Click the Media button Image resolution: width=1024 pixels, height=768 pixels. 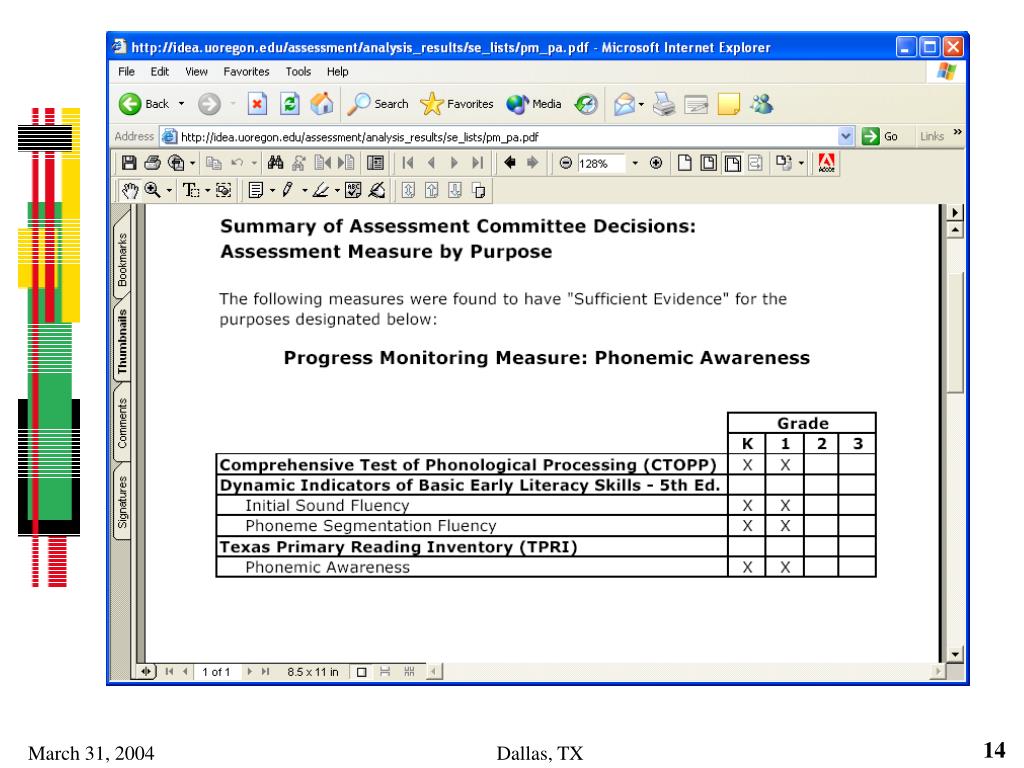coord(534,104)
